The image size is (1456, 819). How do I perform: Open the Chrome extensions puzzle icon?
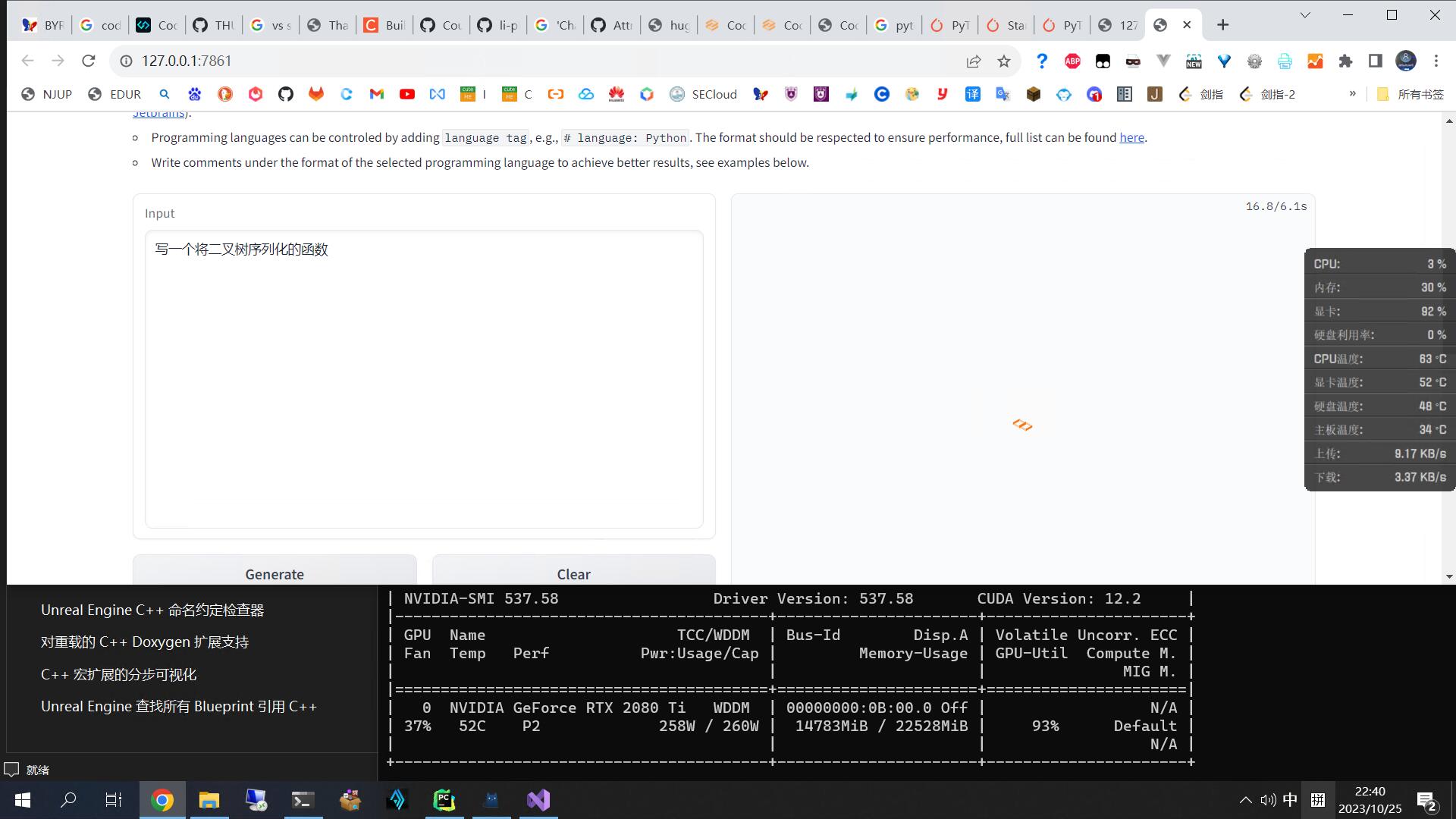1345,61
